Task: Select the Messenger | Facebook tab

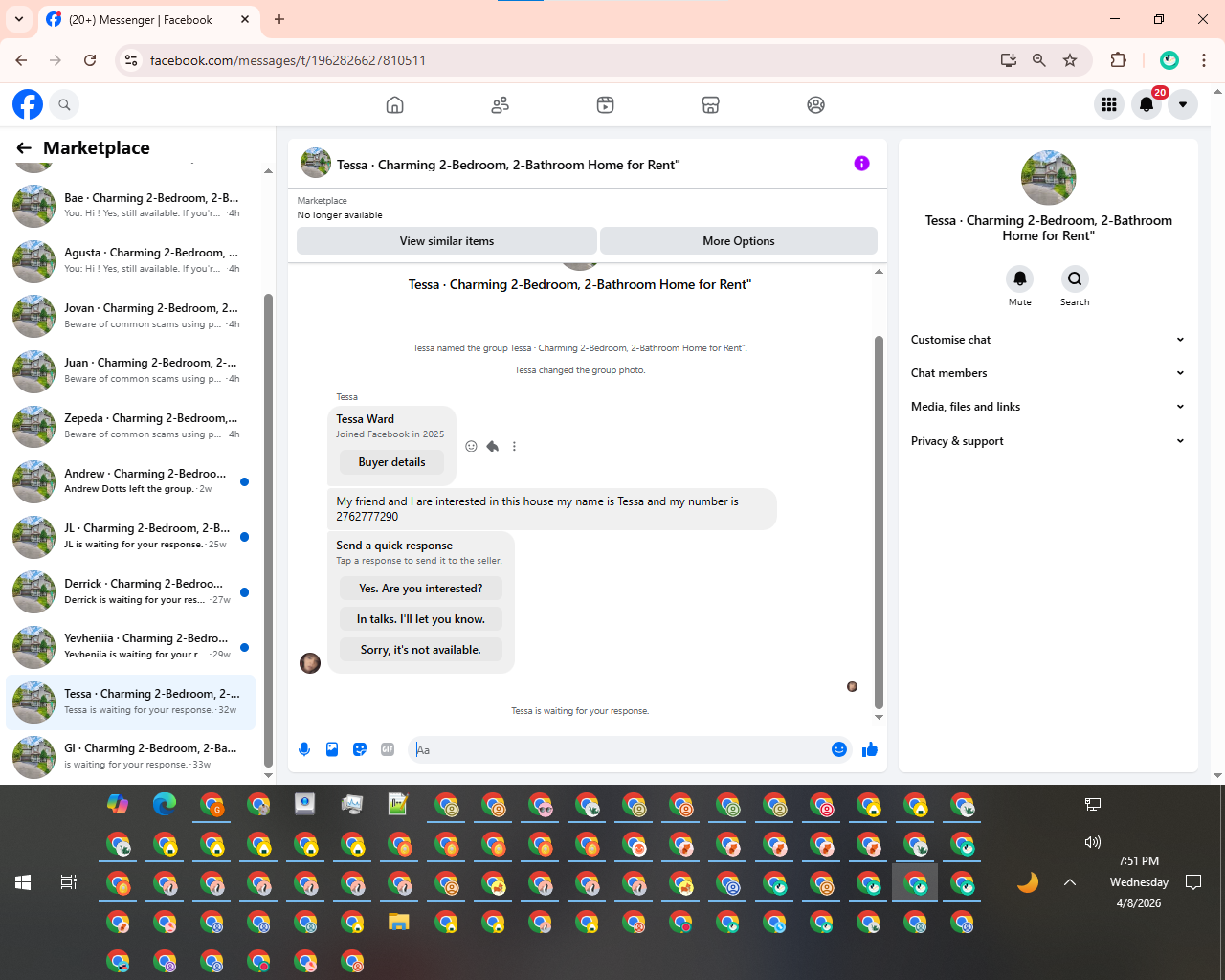Action: [148, 19]
